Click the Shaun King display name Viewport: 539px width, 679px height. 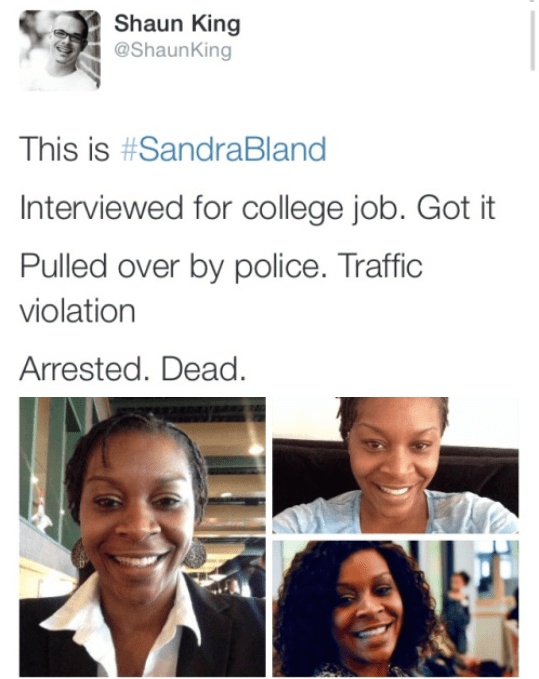pyautogui.click(x=177, y=24)
